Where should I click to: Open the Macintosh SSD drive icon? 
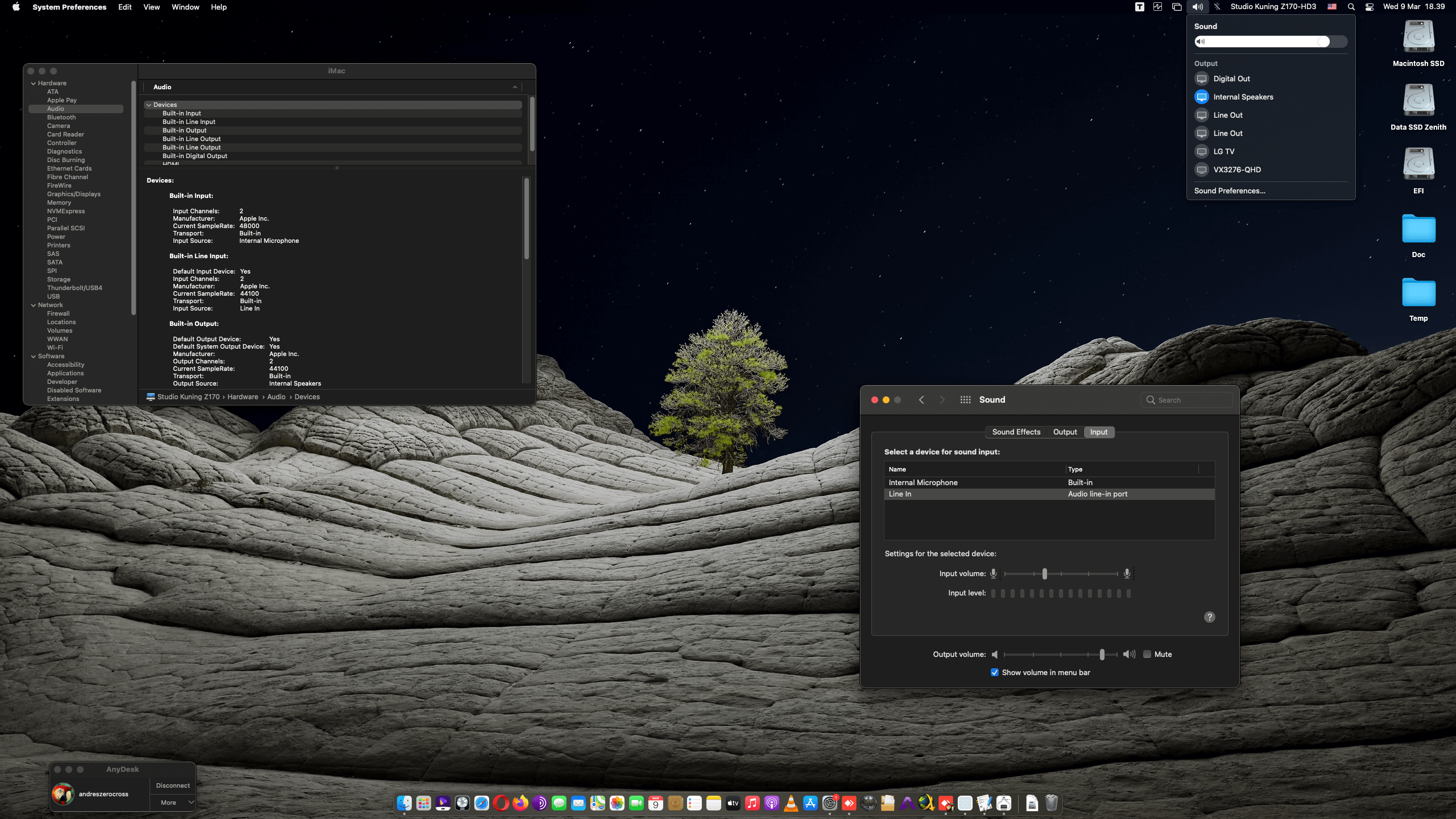pos(1418,37)
